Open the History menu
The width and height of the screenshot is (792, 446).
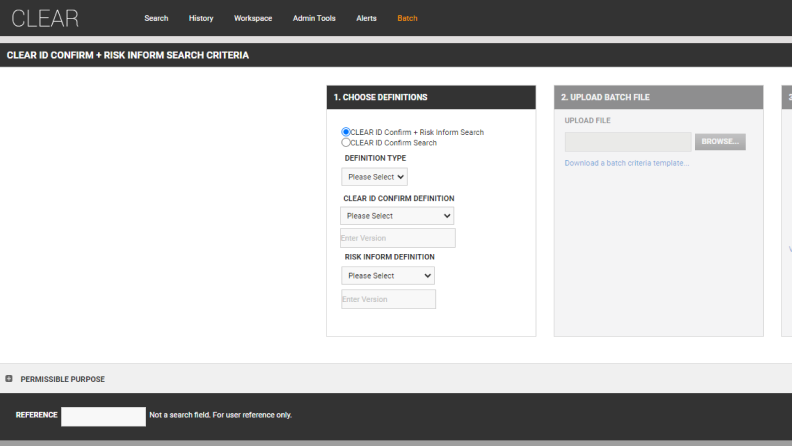(201, 18)
